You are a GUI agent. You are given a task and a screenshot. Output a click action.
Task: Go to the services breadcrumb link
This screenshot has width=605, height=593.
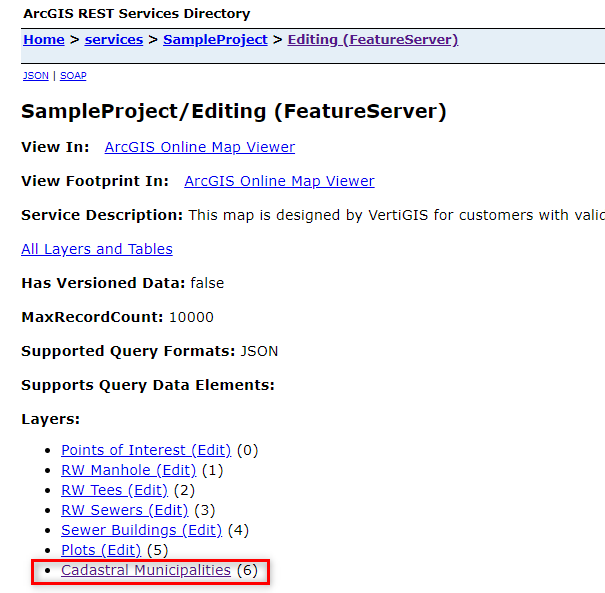click(113, 40)
